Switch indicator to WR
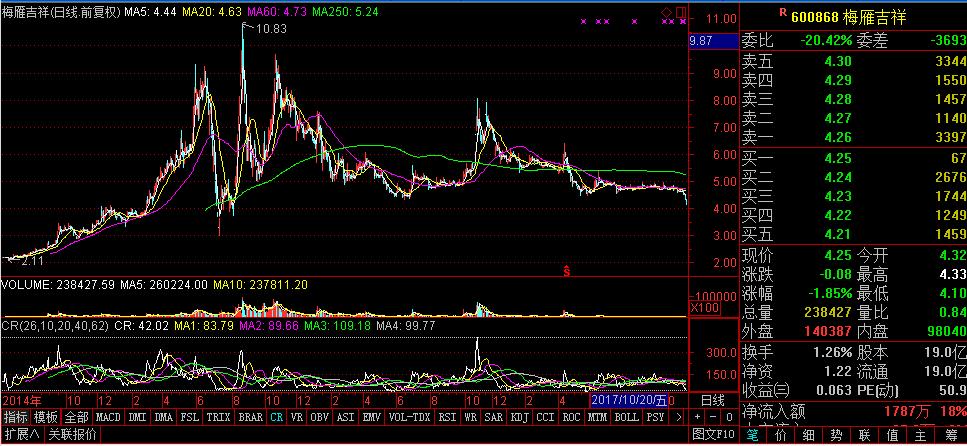Screen dimensions: 967x446 pyautogui.click(x=471, y=417)
